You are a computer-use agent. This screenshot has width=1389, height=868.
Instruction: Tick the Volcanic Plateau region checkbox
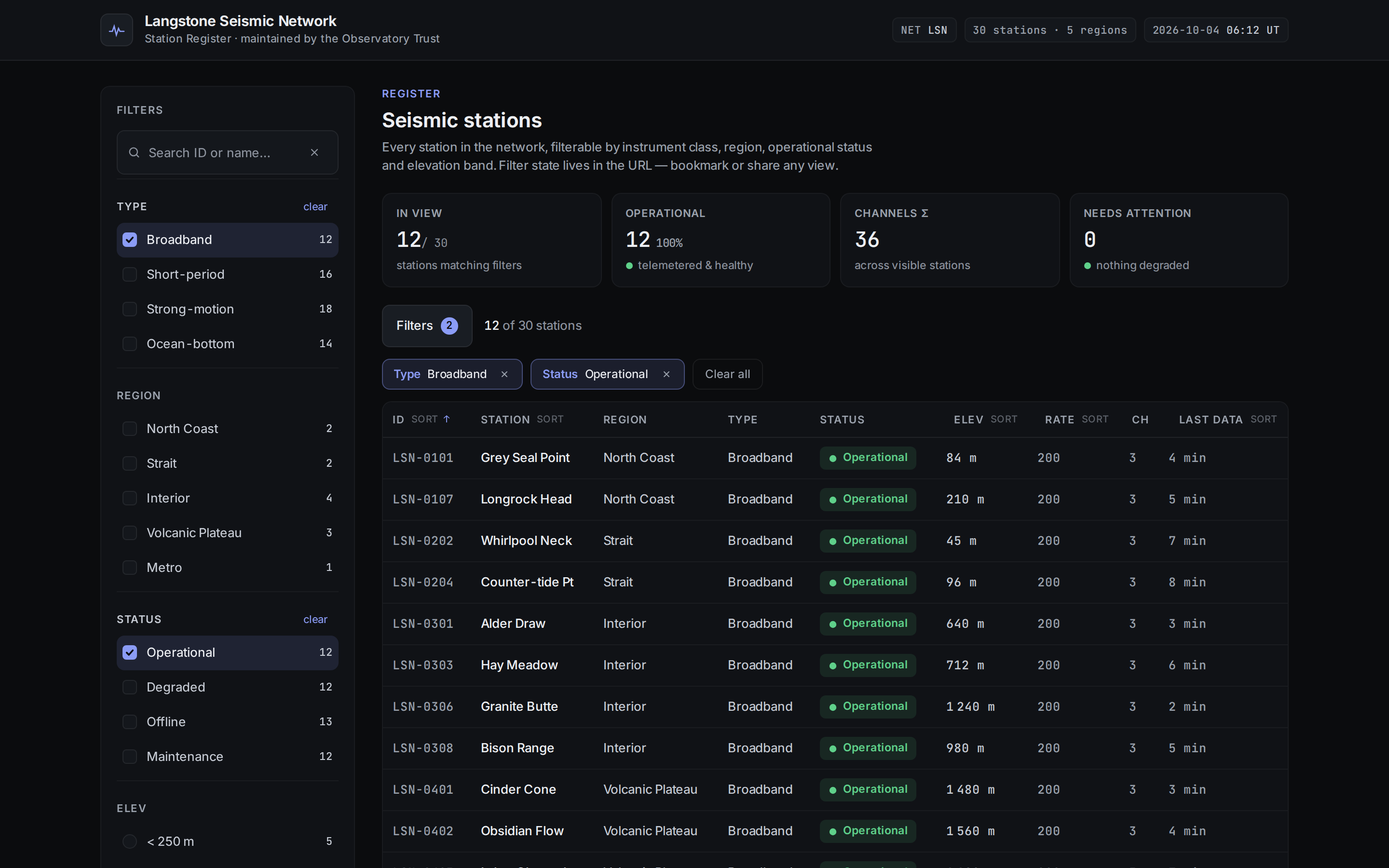[x=130, y=533]
